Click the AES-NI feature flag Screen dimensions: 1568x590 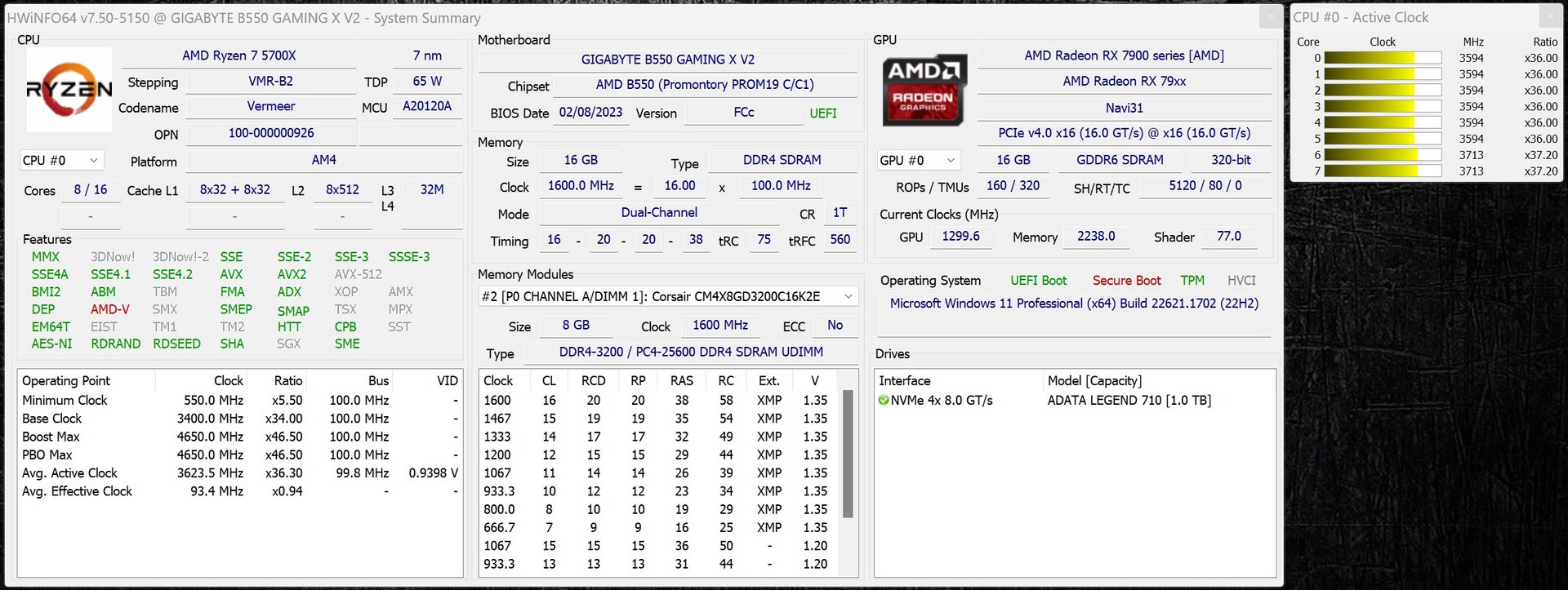pos(51,344)
